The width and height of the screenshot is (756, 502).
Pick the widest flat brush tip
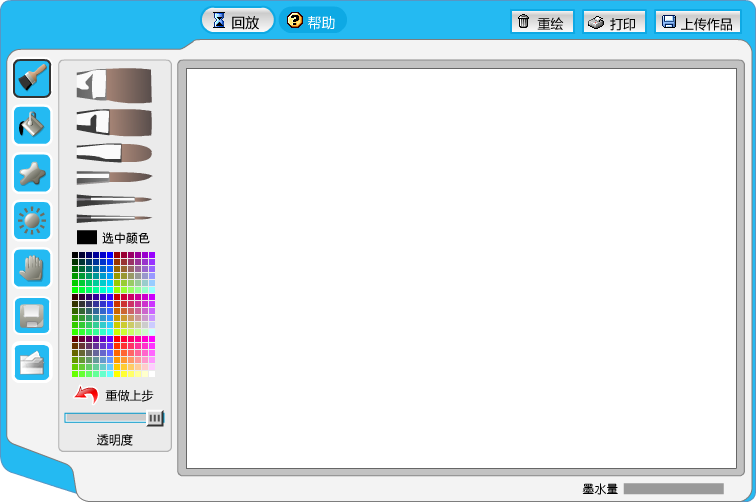114,85
